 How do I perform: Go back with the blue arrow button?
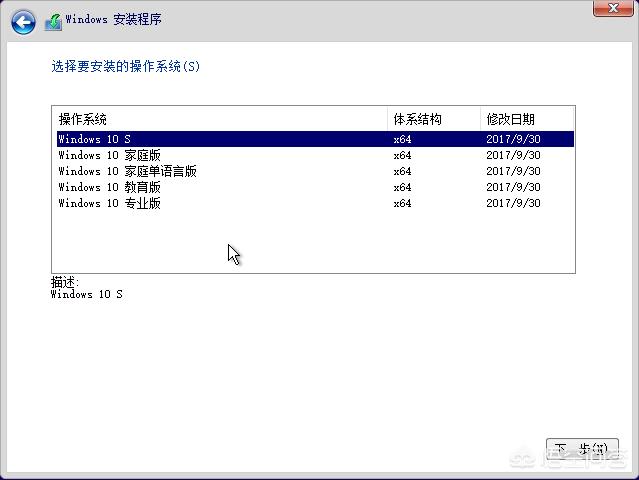point(23,22)
